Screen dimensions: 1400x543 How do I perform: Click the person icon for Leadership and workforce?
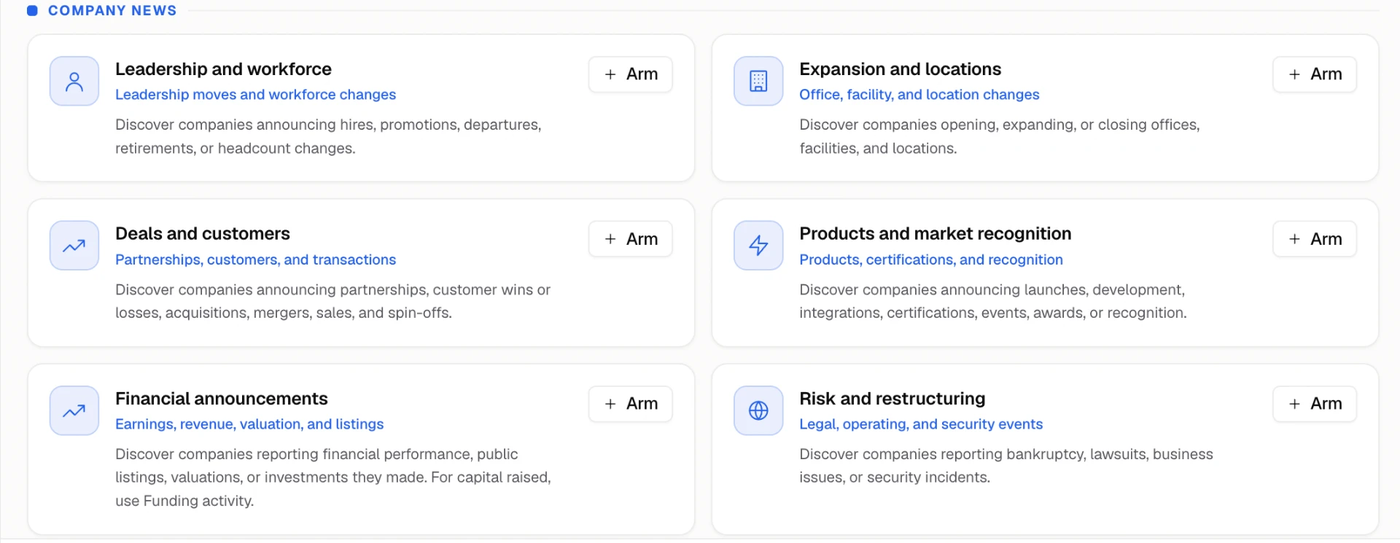pyautogui.click(x=74, y=81)
